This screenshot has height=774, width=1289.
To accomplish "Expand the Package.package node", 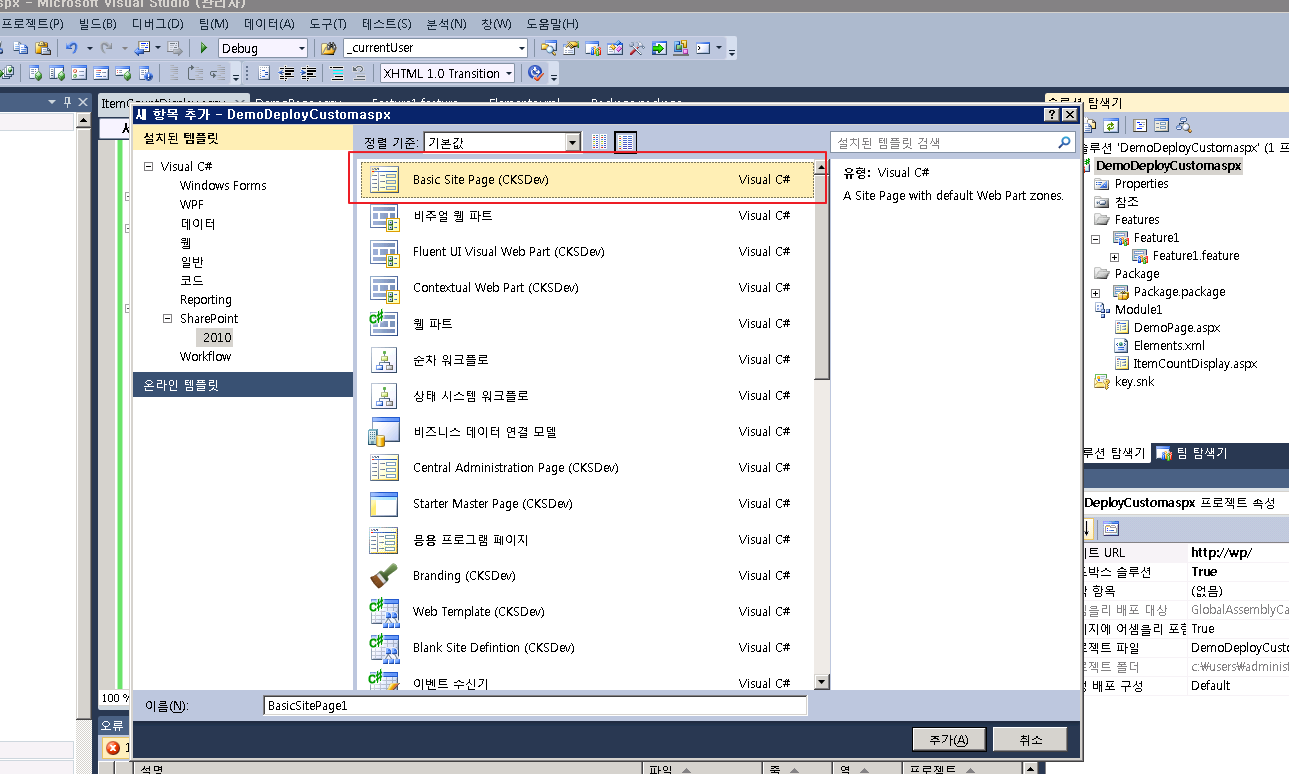I will (1096, 292).
